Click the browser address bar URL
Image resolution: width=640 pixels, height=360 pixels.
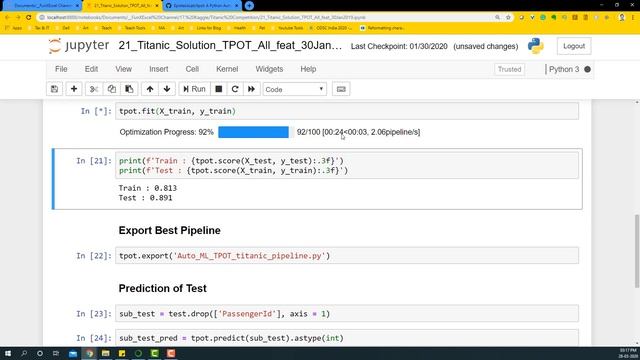(206, 18)
